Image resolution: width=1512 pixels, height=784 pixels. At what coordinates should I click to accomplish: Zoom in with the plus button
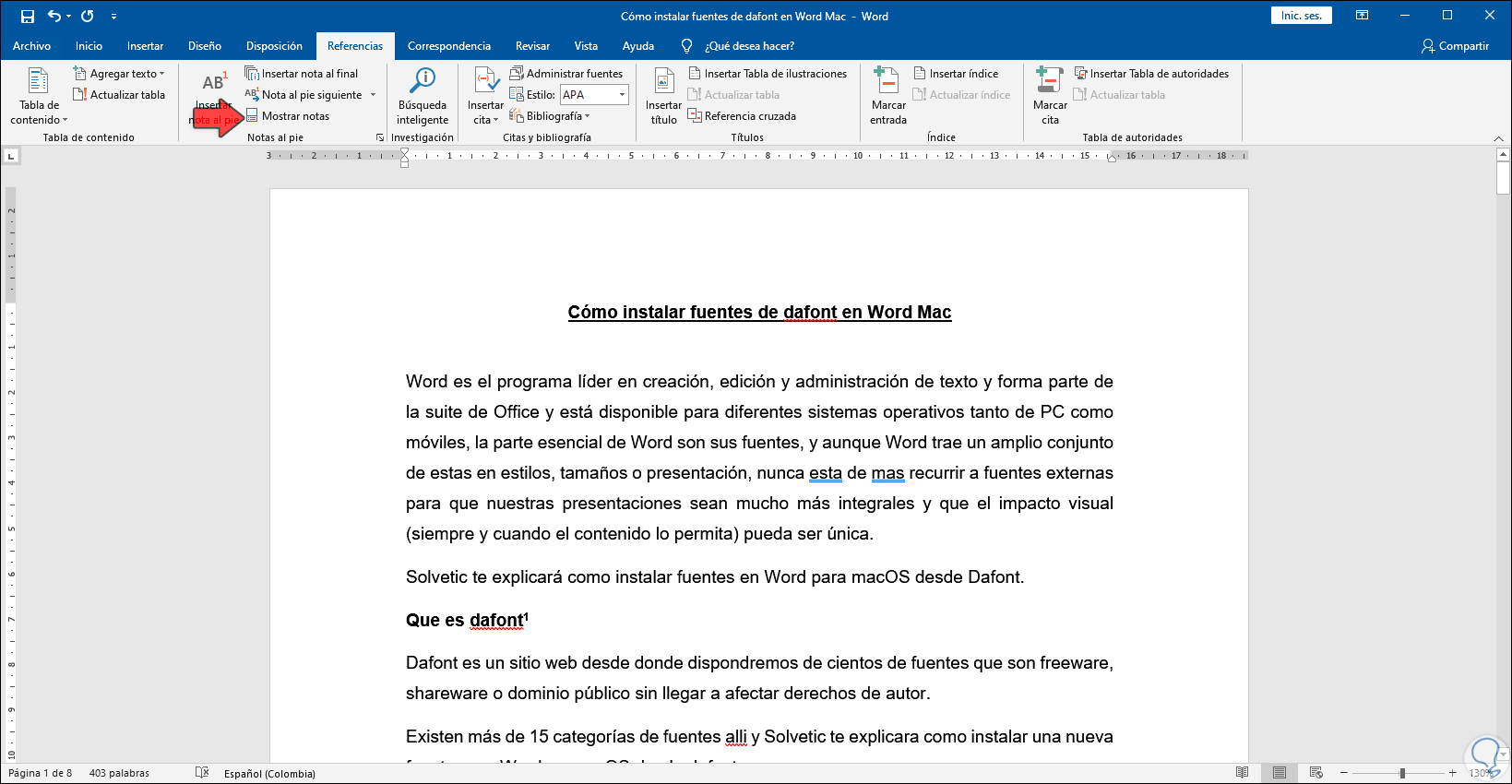[1453, 773]
